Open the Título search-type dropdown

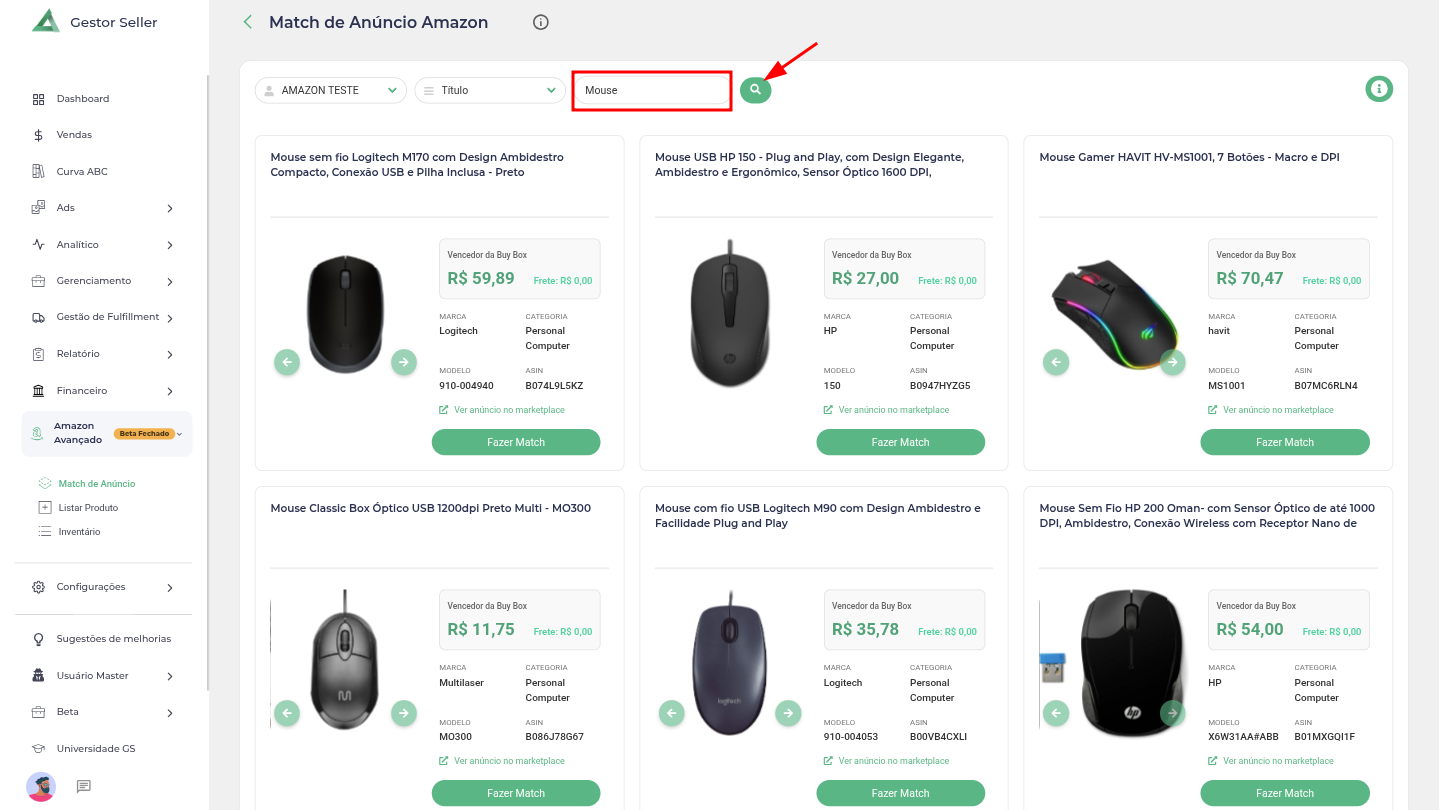pyautogui.click(x=490, y=90)
